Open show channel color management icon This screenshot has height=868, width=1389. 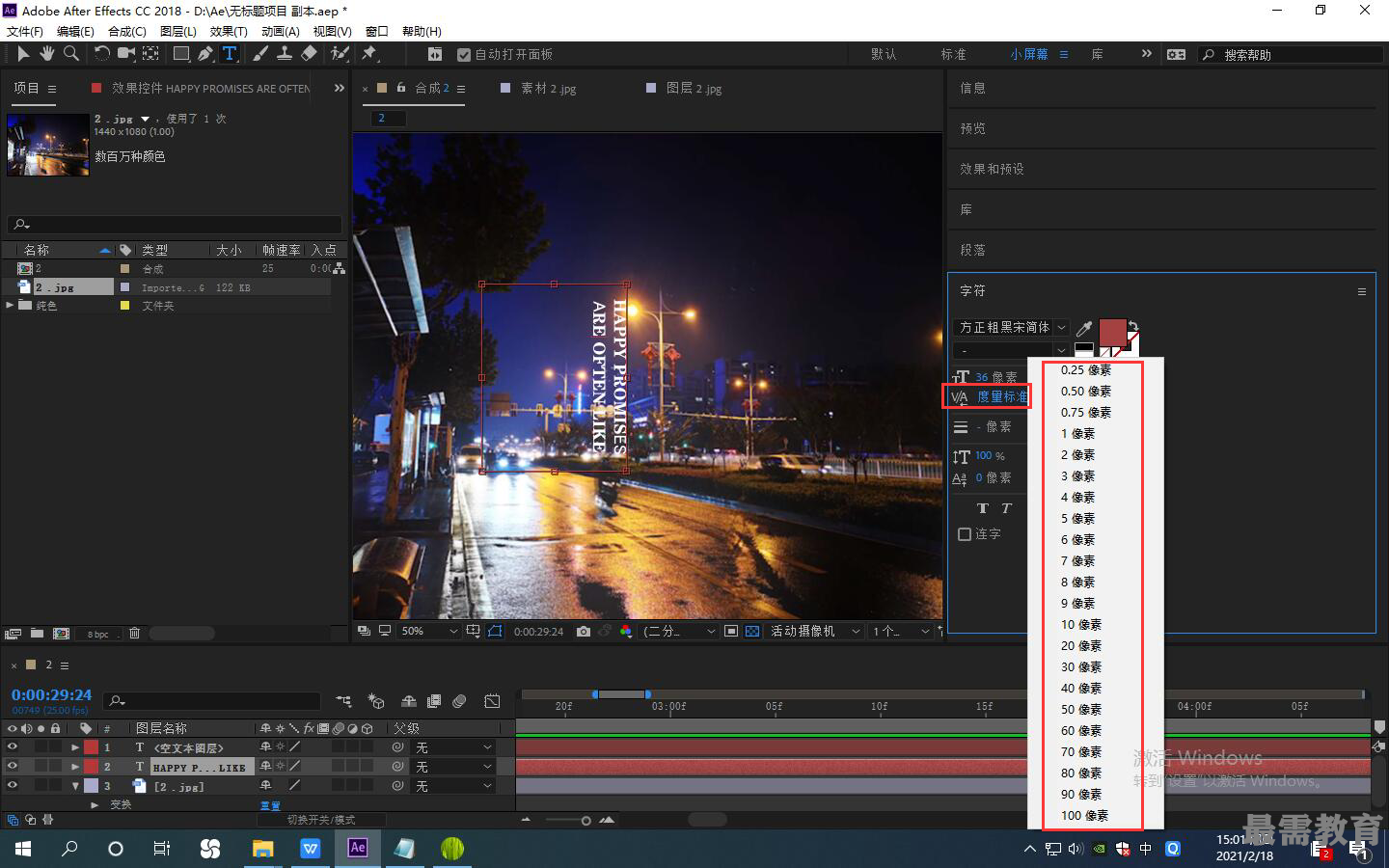pyautogui.click(x=626, y=631)
